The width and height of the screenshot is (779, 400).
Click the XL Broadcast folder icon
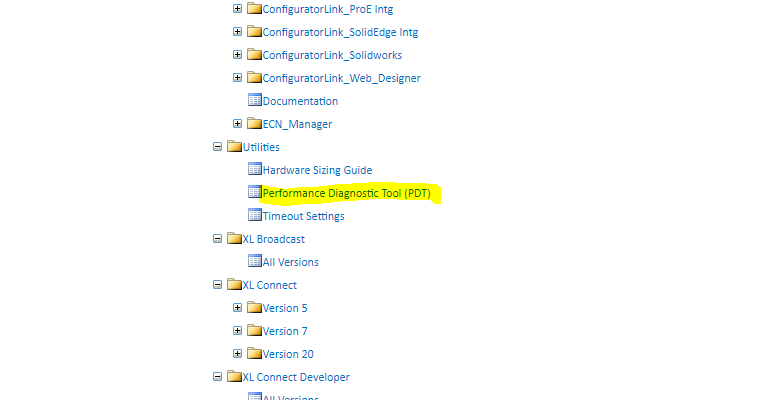234,238
